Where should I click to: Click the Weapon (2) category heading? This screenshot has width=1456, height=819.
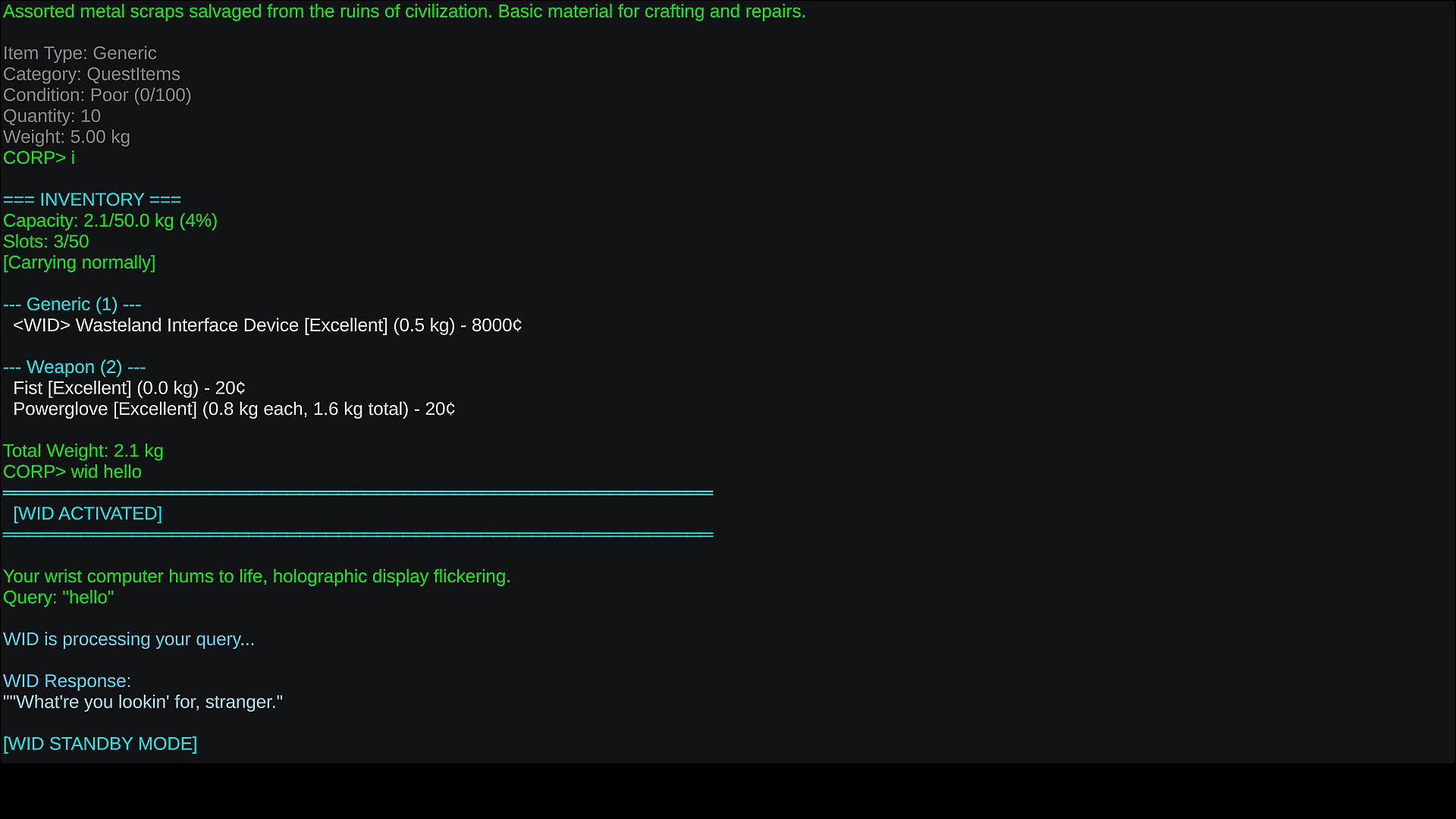74,367
